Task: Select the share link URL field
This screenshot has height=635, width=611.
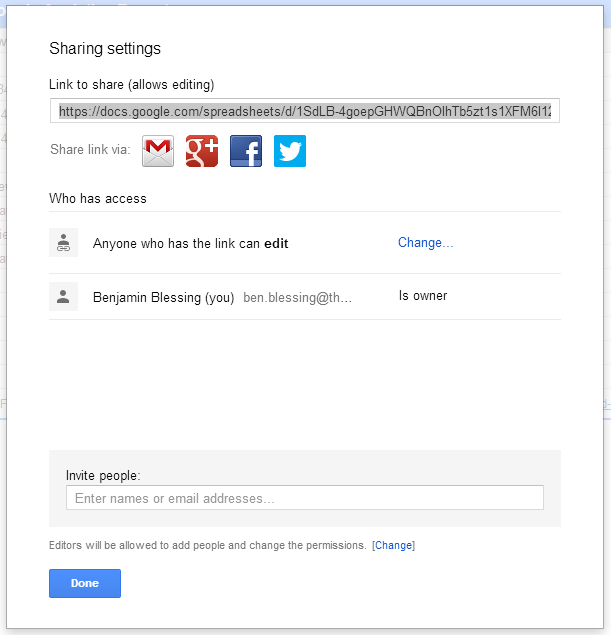Action: (305, 111)
